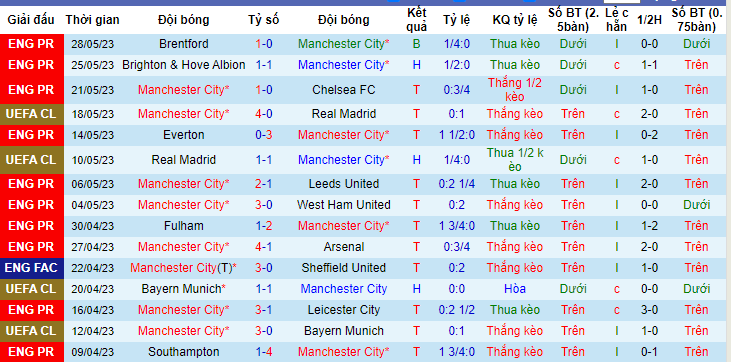The image size is (731, 362).
Task: Click Leicester City in the table
Action: [x=344, y=310]
